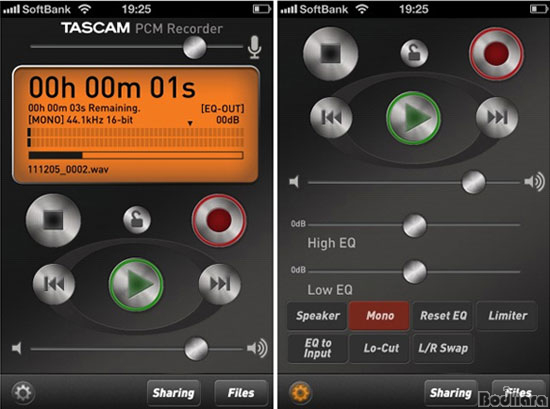Close settings via orange gear icon
550x409 pixels.
[x=300, y=392]
